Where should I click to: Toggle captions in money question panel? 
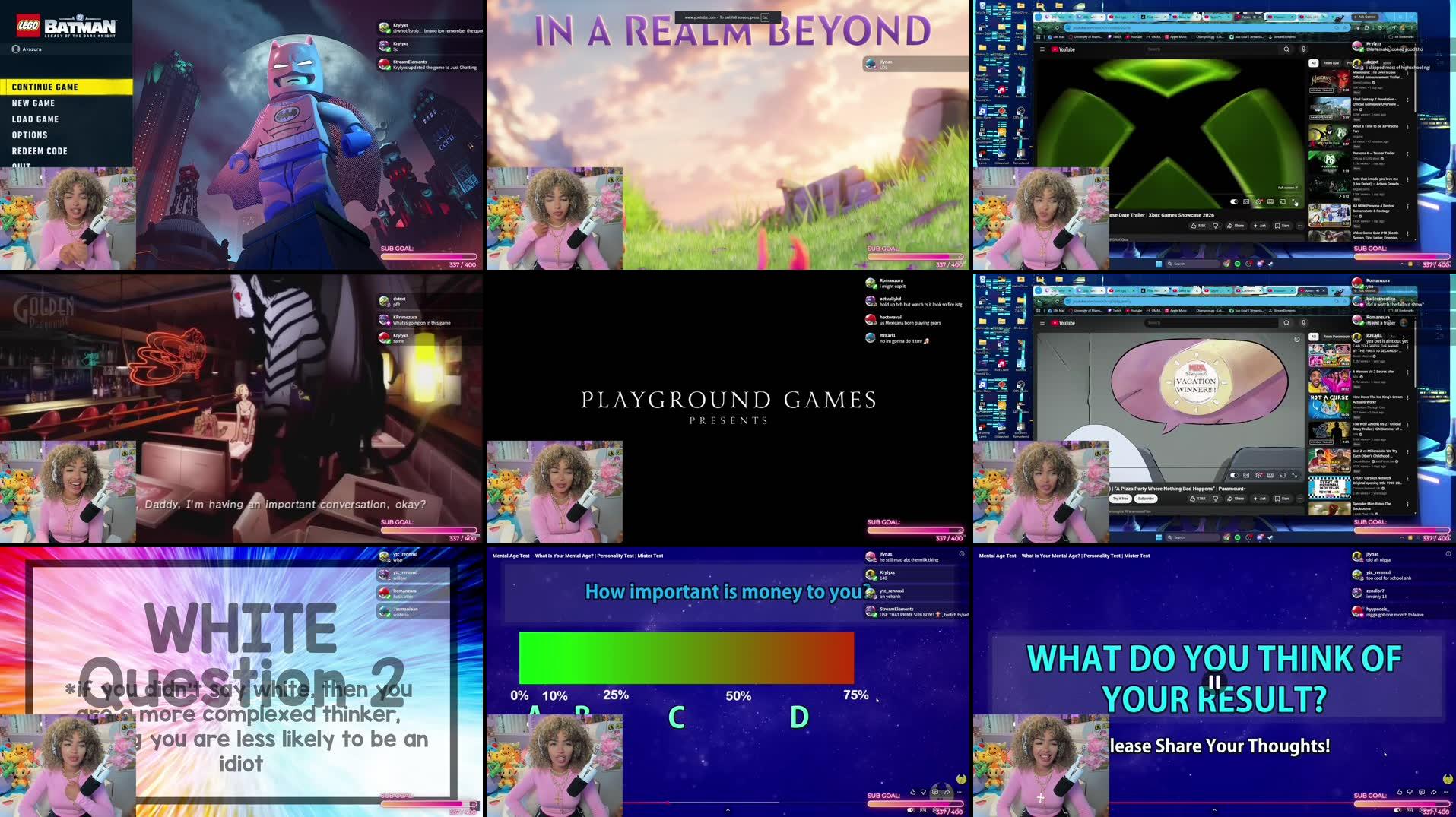pos(923,810)
